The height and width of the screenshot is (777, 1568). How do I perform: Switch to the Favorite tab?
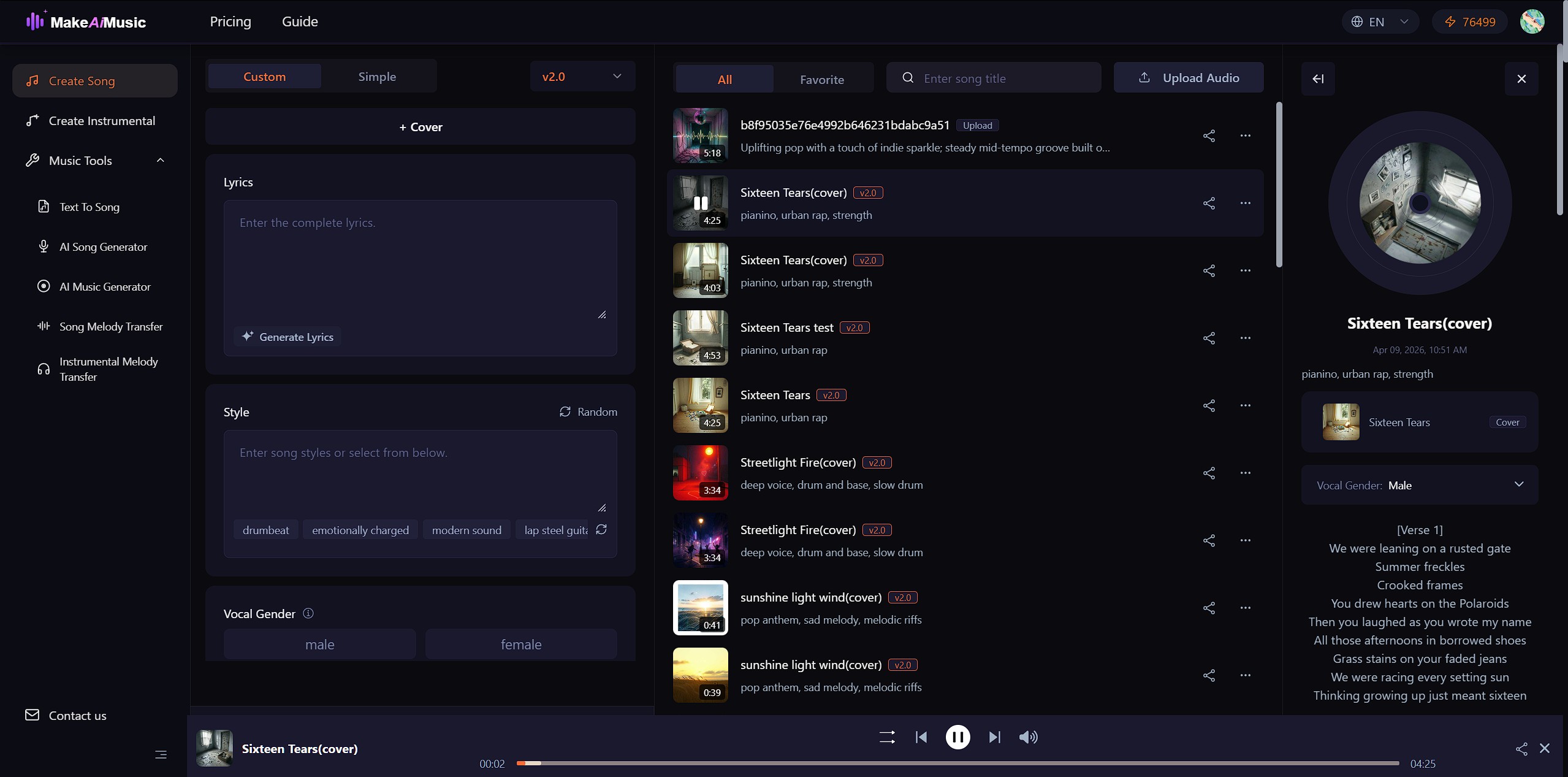821,80
